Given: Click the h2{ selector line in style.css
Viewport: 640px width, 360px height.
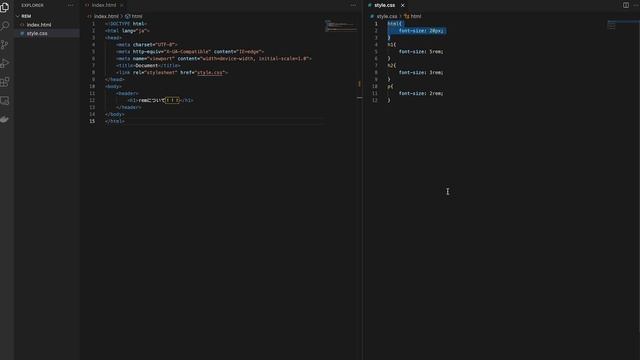Looking at the screenshot, I should (391, 65).
